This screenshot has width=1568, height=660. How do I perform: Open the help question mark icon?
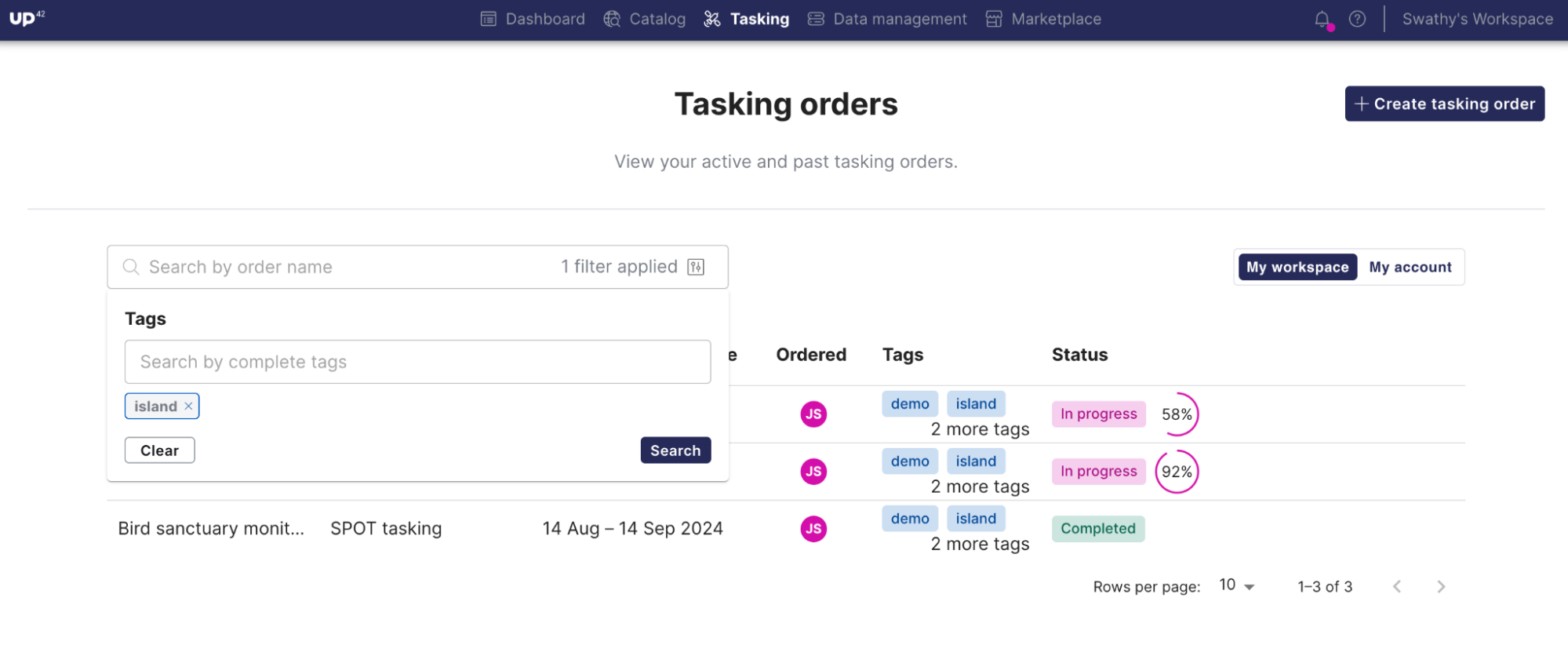[x=1357, y=19]
